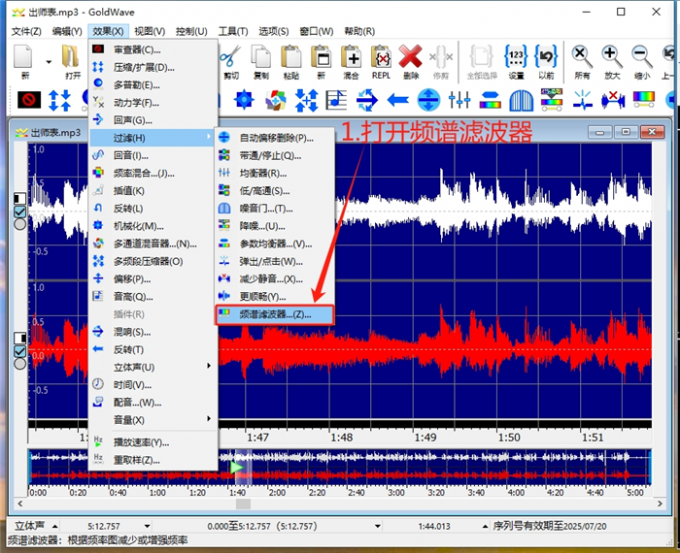
Task: Click the Cut scissors toolbar icon
Action: click(230, 56)
